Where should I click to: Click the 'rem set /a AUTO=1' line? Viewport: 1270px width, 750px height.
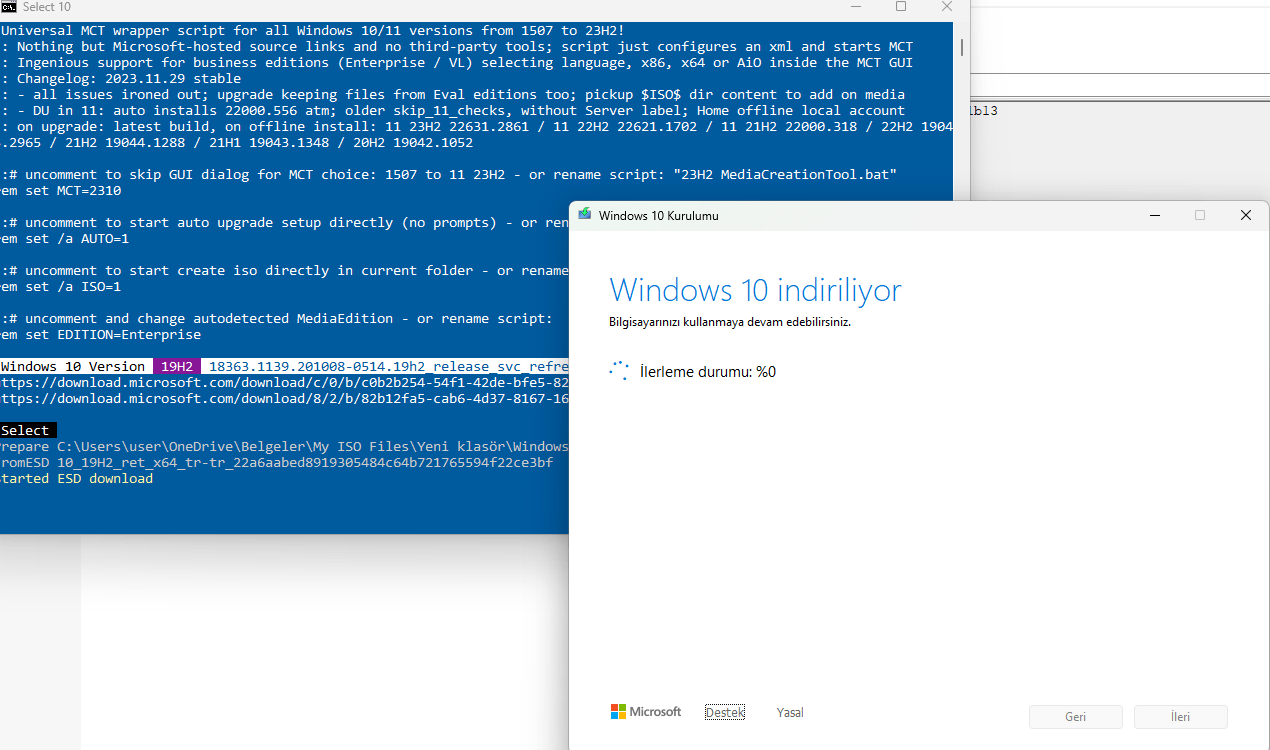(x=65, y=239)
